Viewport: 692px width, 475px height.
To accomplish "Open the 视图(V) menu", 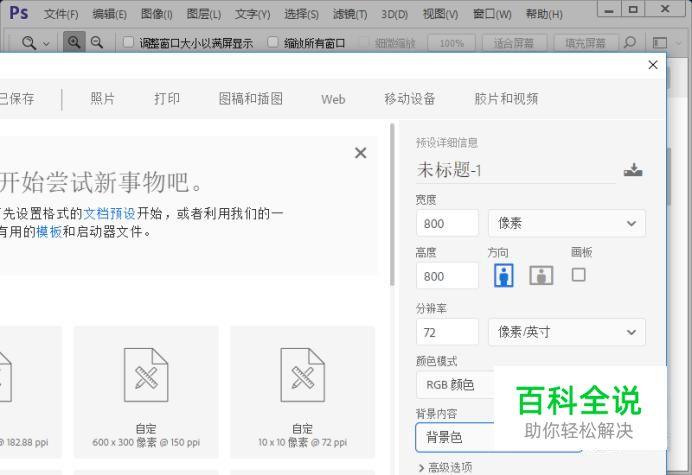I will coord(440,14).
